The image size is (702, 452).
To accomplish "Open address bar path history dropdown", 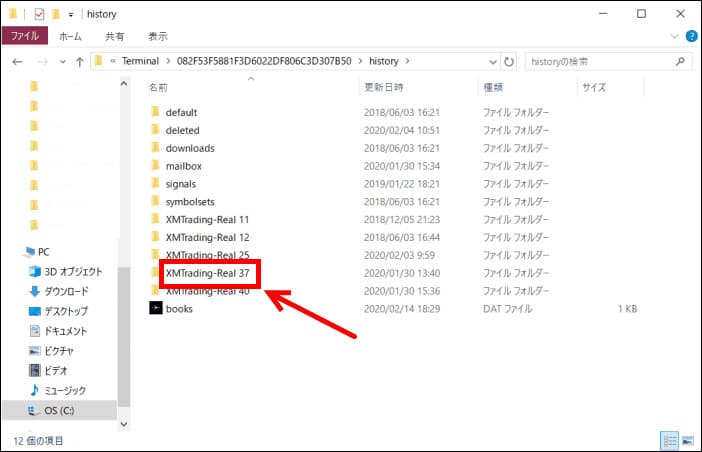I will [489, 61].
